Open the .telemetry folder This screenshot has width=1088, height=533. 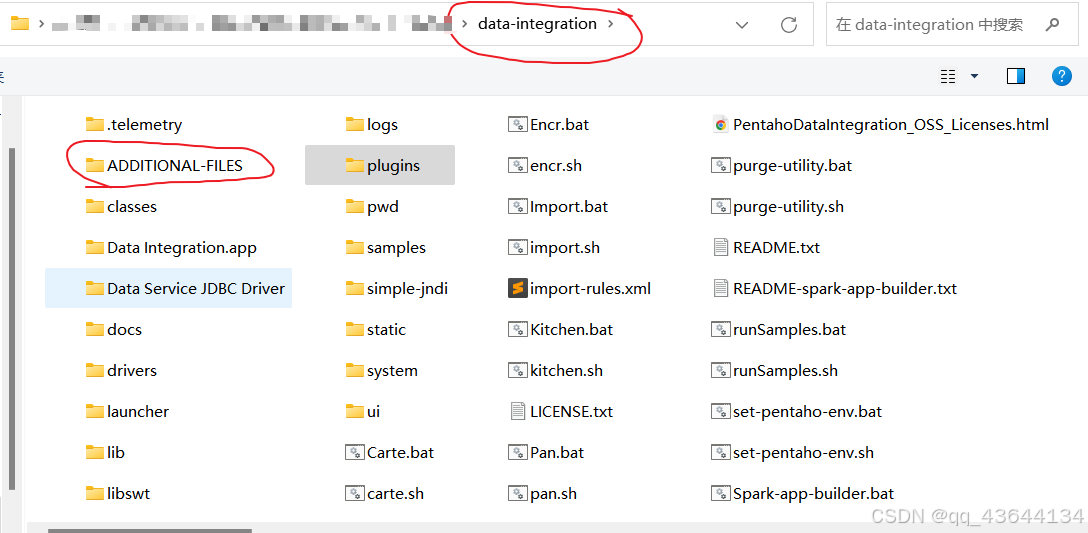[134, 125]
